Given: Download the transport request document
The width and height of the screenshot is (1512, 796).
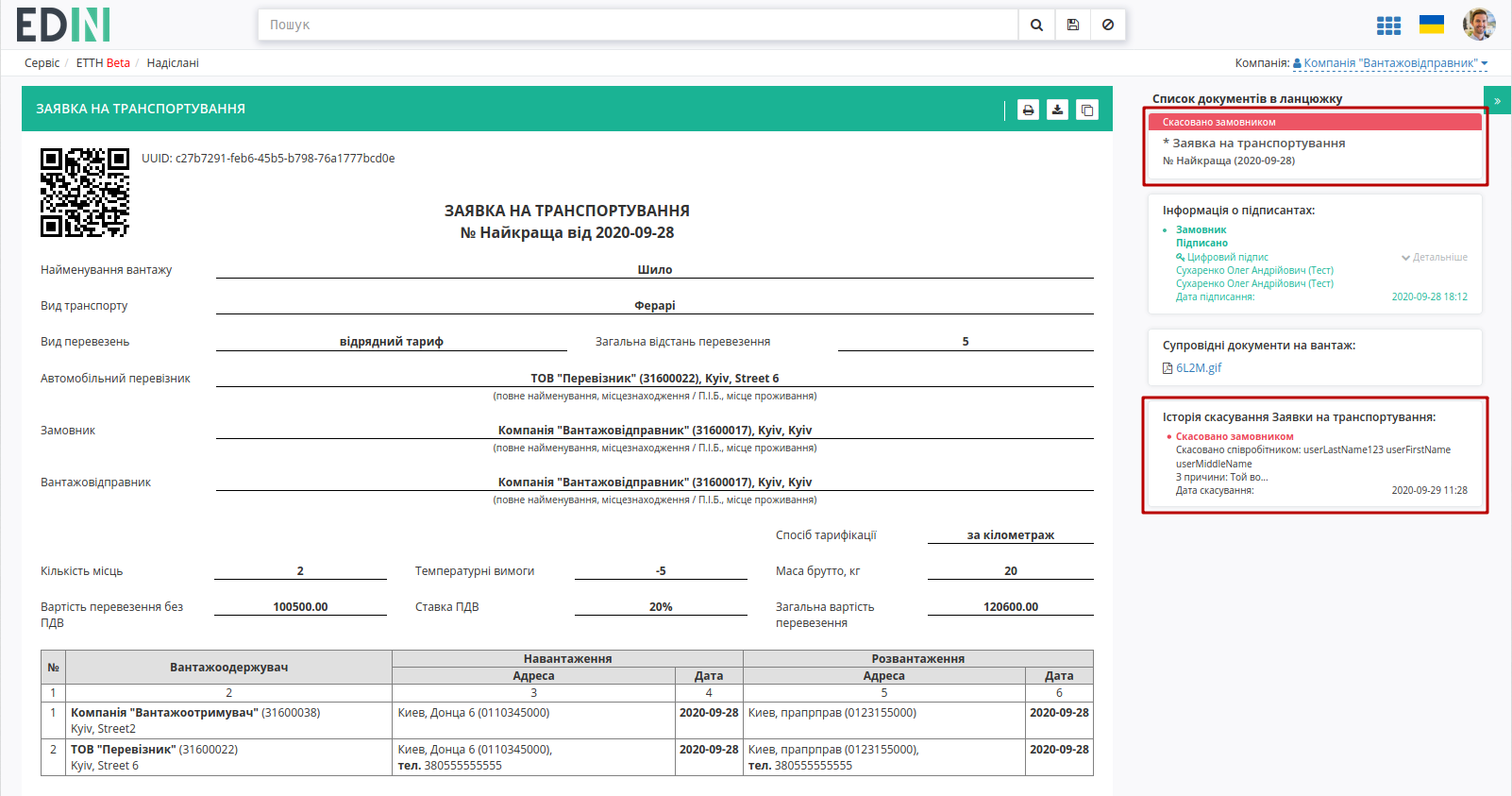Looking at the screenshot, I should pyautogui.click(x=1057, y=110).
